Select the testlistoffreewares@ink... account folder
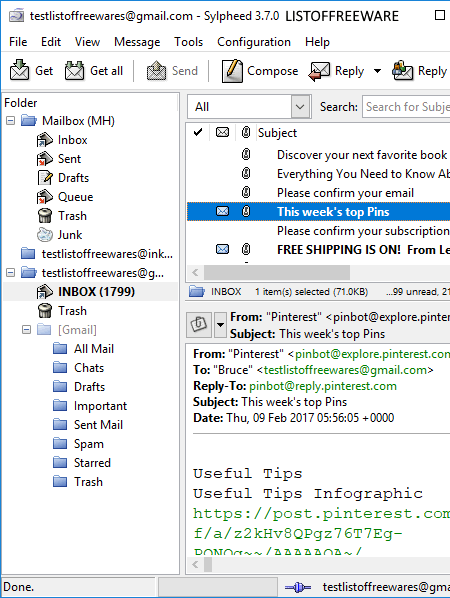Screen dimensions: 450x598 pyautogui.click(x=107, y=254)
